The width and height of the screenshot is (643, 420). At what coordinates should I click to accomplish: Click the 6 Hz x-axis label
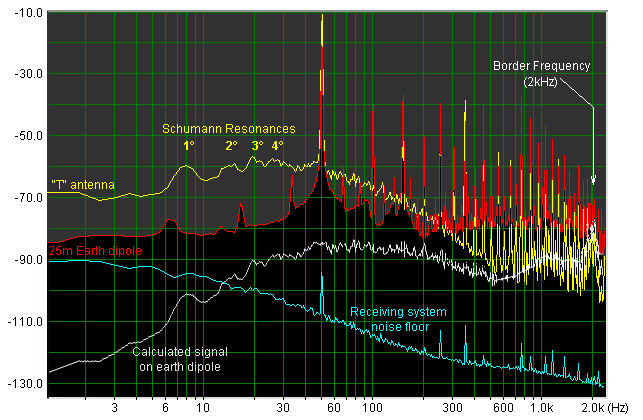[x=165, y=408]
